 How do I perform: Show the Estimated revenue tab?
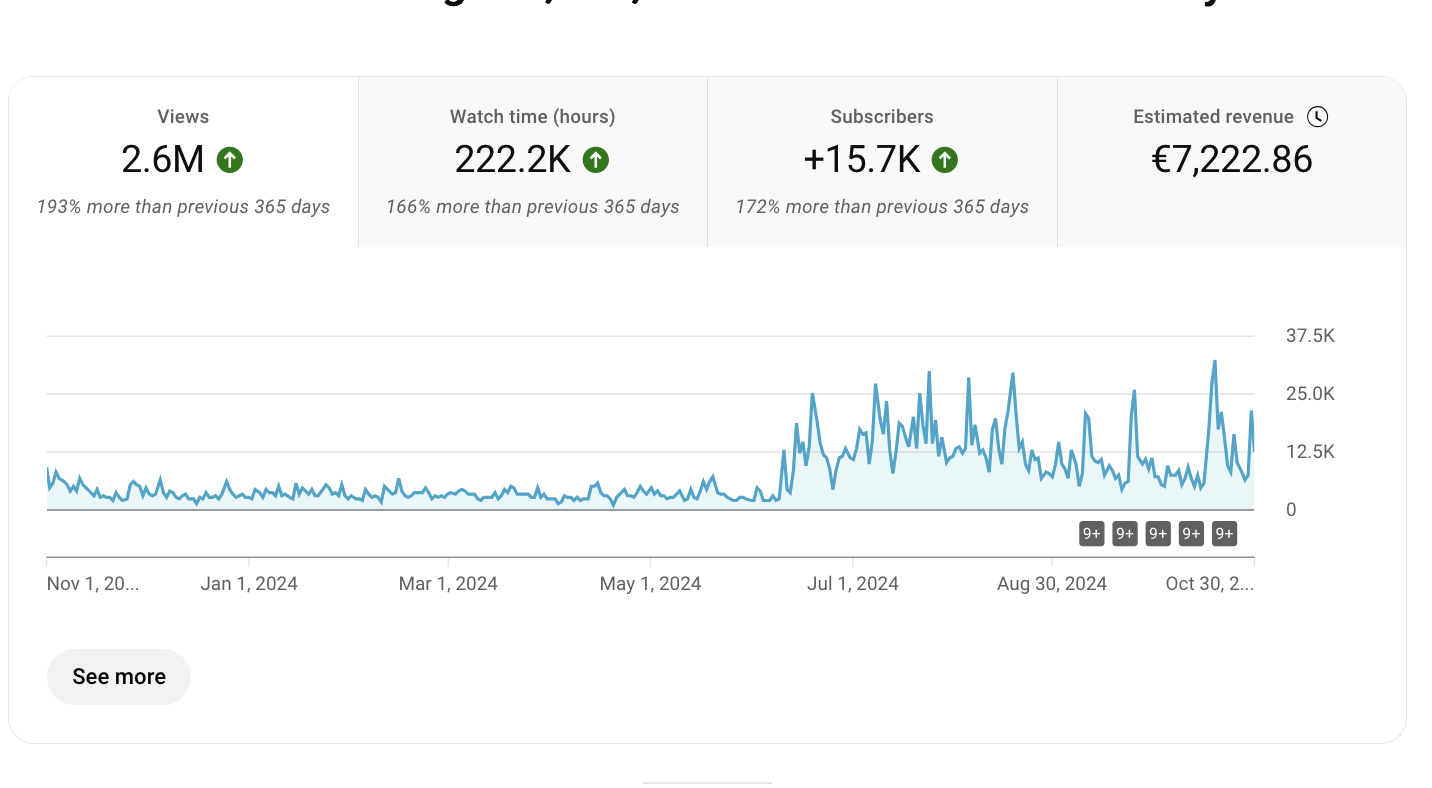1231,162
